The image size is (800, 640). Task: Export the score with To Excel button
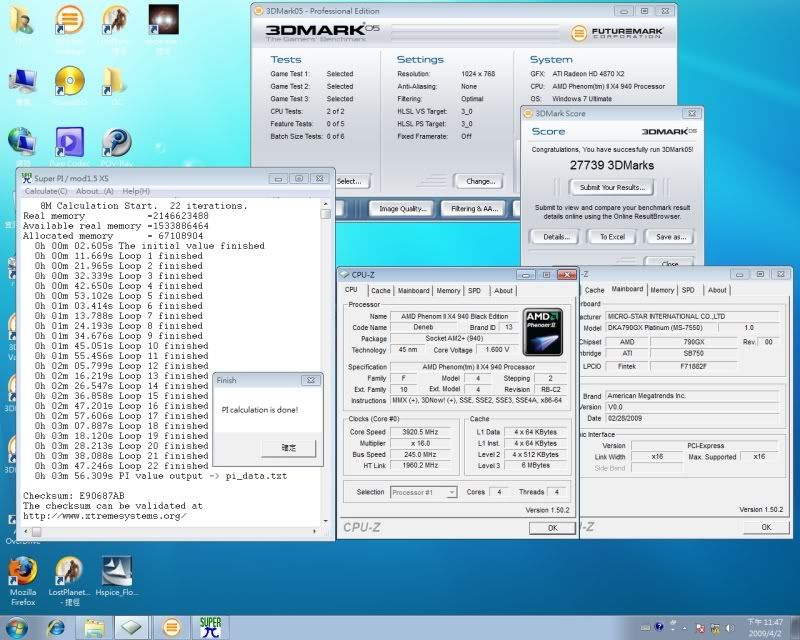tap(612, 237)
